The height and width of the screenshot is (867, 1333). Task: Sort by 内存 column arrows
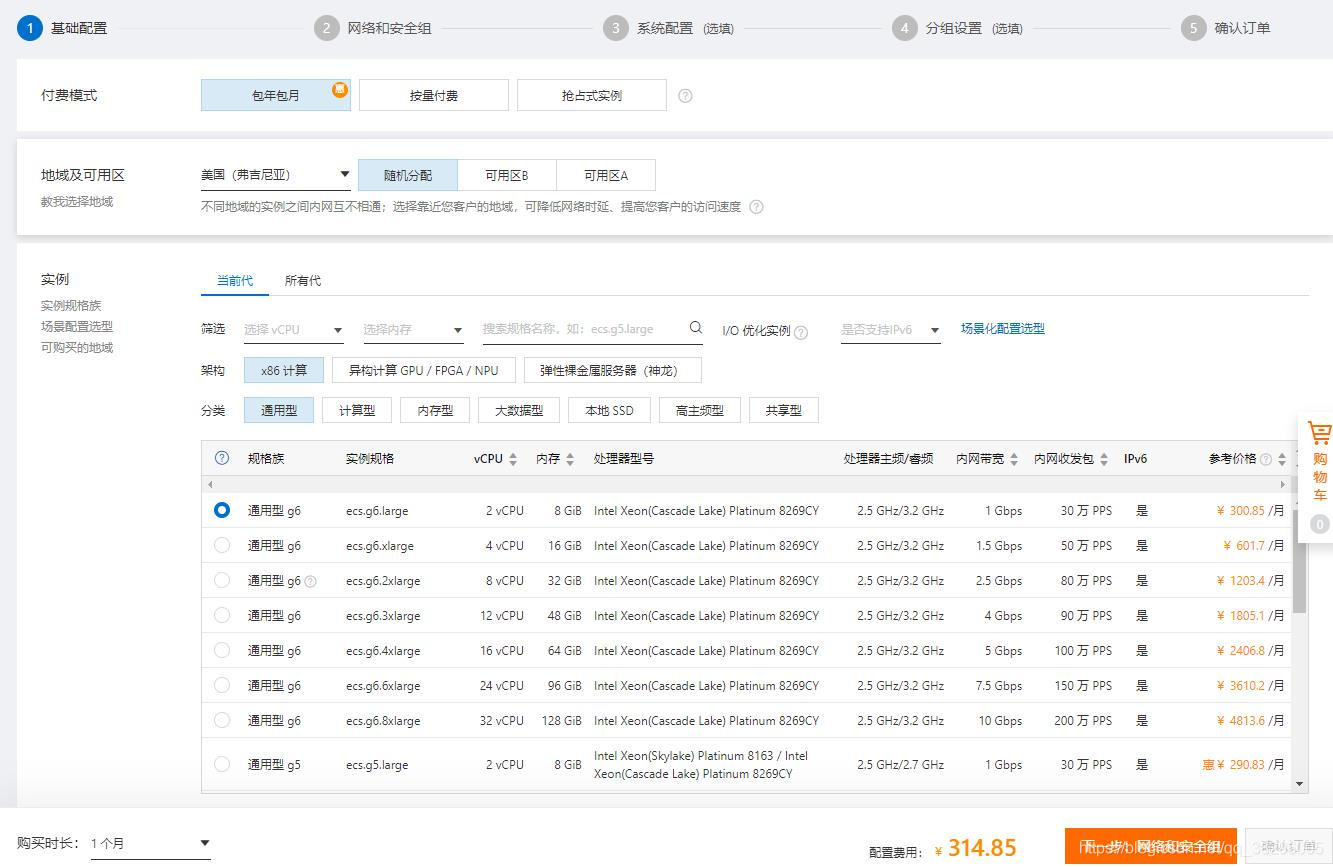pos(570,459)
